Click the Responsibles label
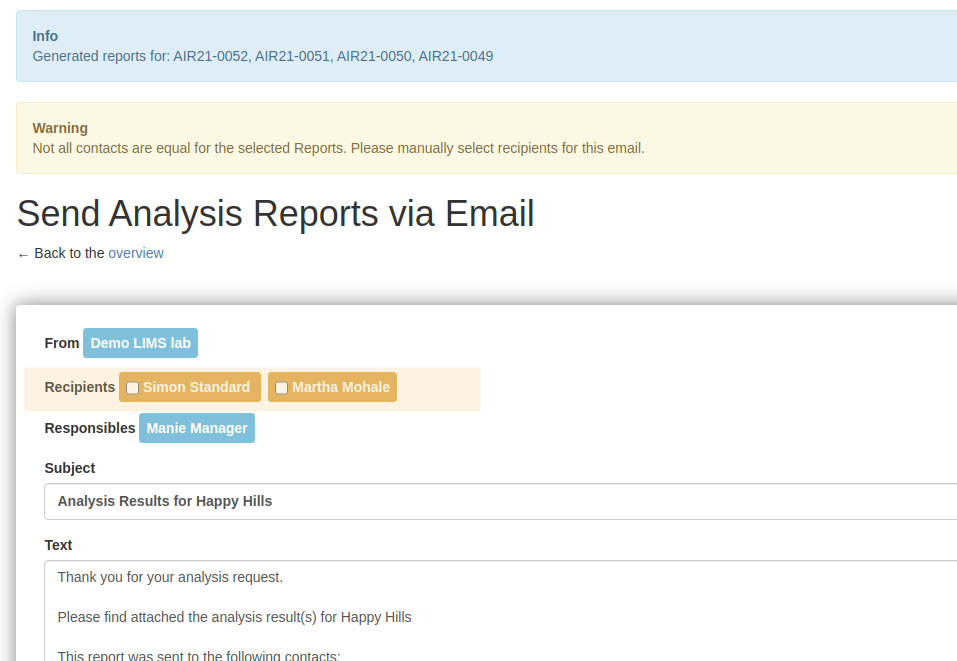Image resolution: width=957 pixels, height=661 pixels. 90,428
